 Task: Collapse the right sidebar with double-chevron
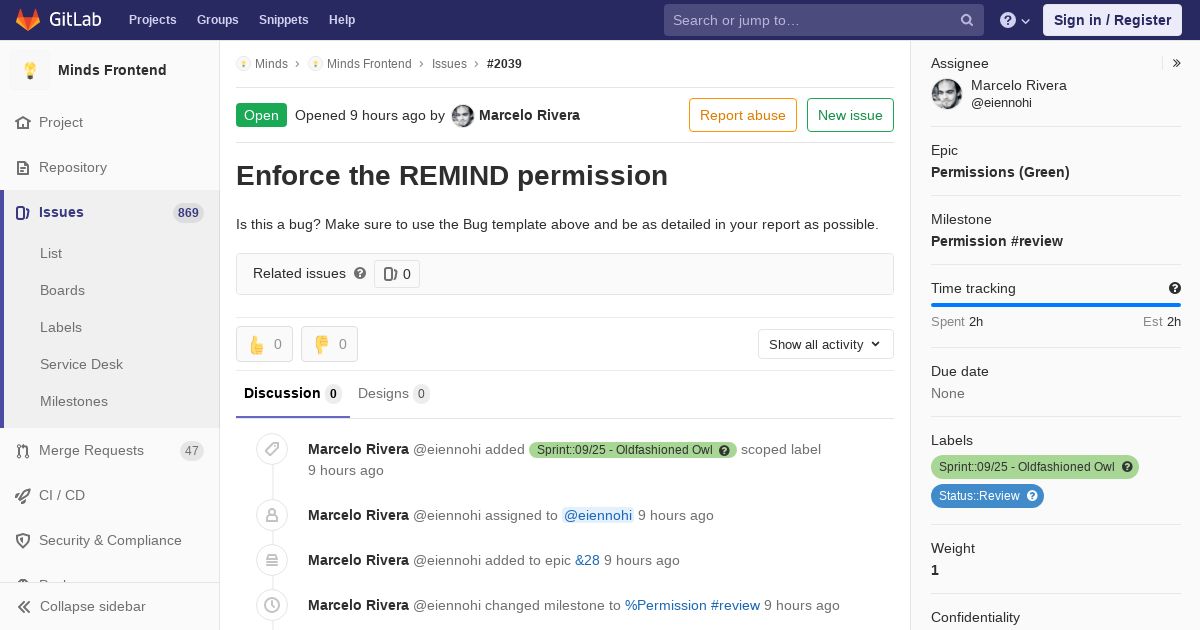point(1176,63)
